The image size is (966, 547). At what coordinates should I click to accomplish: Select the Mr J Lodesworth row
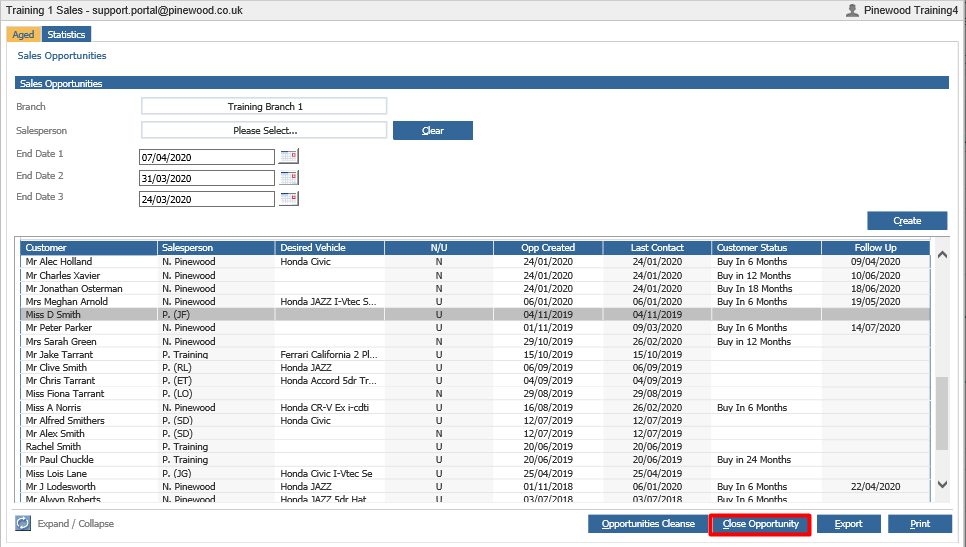[x=475, y=487]
